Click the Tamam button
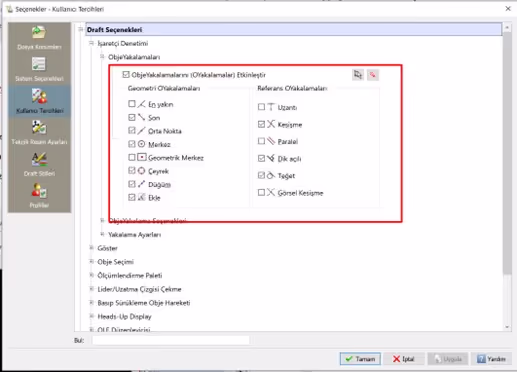This screenshot has height=372, width=517. tap(360, 359)
